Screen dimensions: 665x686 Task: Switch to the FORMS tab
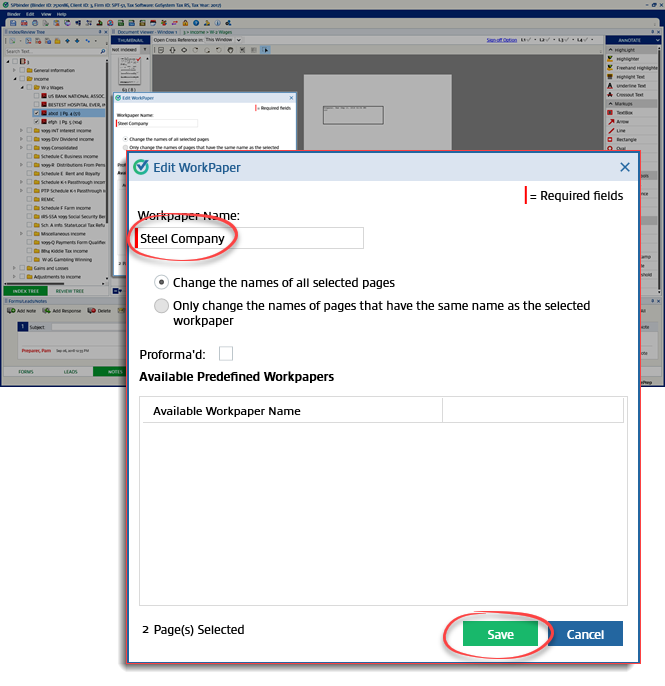tap(26, 371)
